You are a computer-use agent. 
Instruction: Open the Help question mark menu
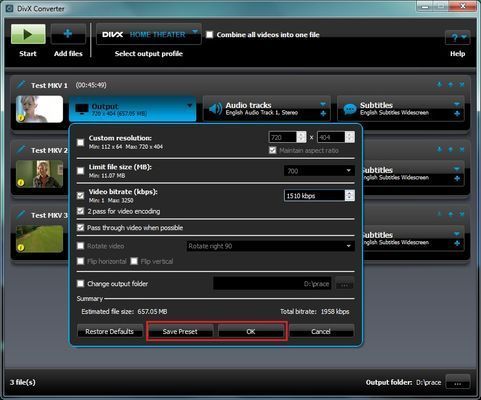tap(457, 38)
